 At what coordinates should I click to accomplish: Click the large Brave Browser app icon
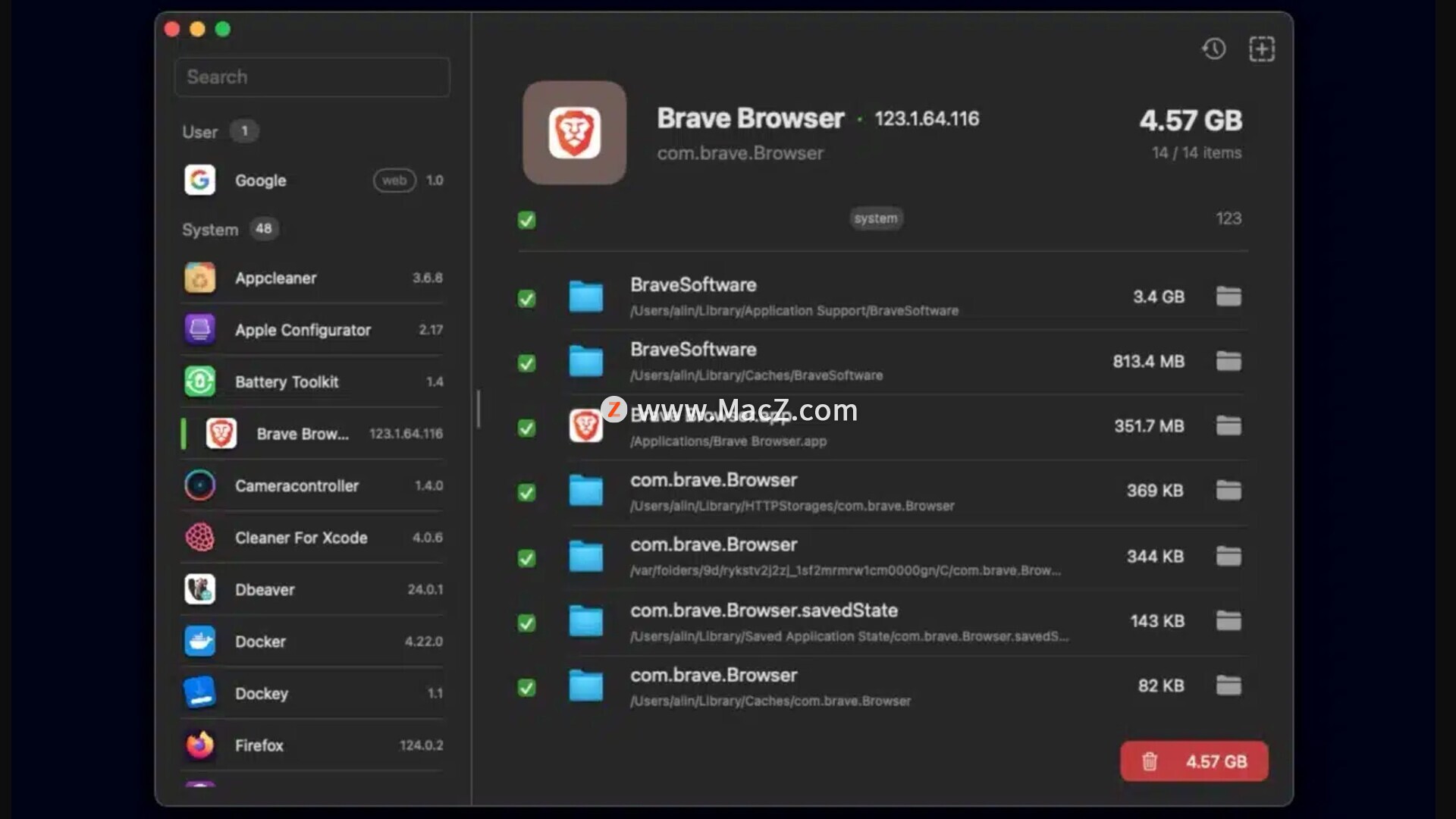(575, 133)
